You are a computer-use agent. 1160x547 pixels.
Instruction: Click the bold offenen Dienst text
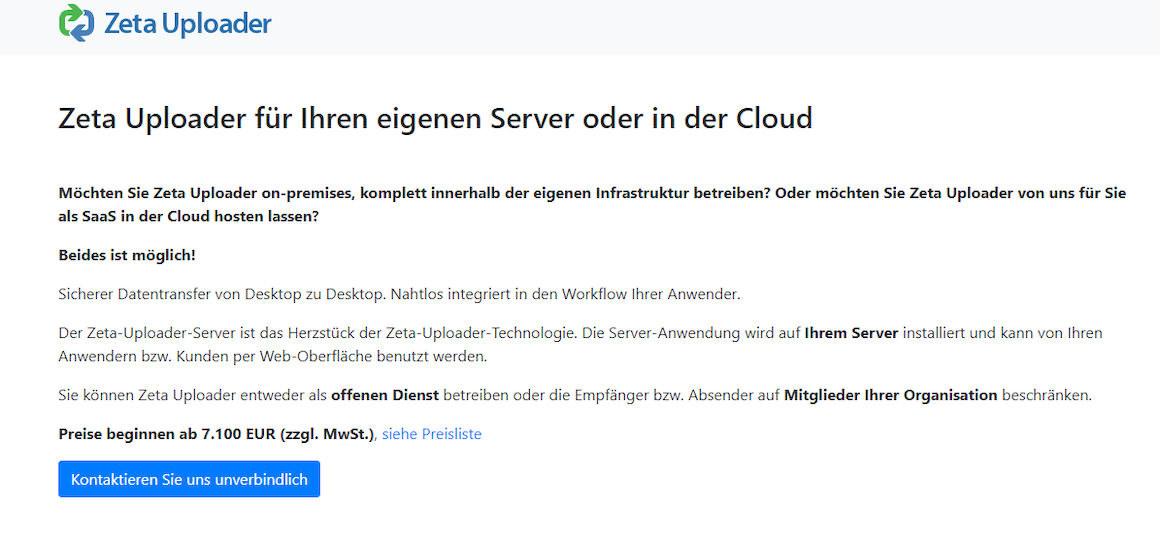coord(385,395)
